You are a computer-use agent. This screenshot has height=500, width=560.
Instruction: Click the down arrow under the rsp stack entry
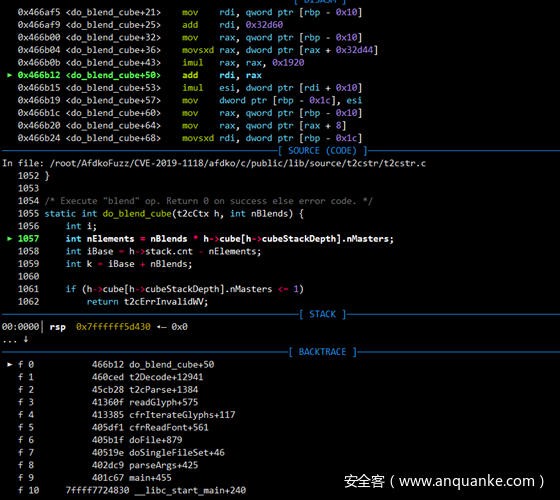[x=26, y=339]
